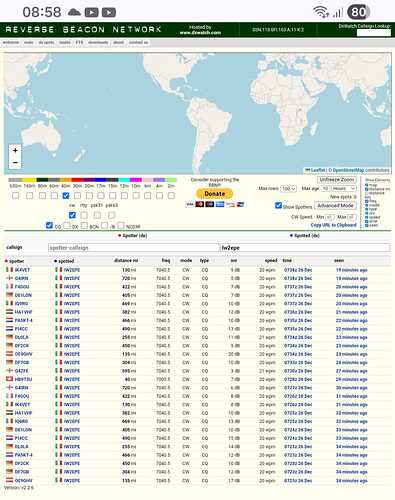The height and width of the screenshot is (500, 395).
Task: Sort table by distance mi column
Action: (x=126, y=260)
